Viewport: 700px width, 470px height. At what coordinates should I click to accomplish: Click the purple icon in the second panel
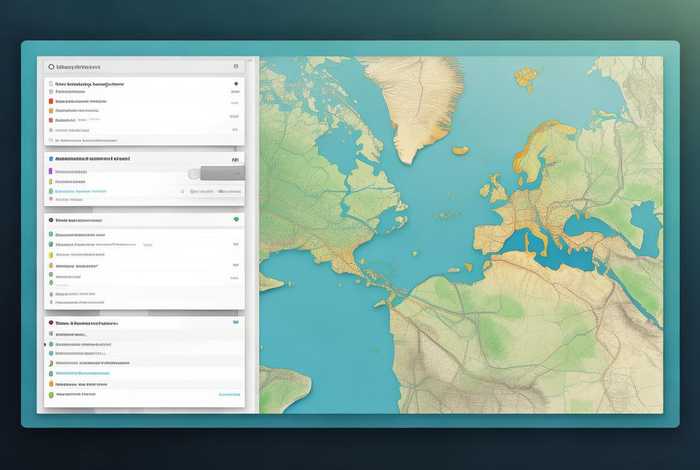[x=49, y=172]
